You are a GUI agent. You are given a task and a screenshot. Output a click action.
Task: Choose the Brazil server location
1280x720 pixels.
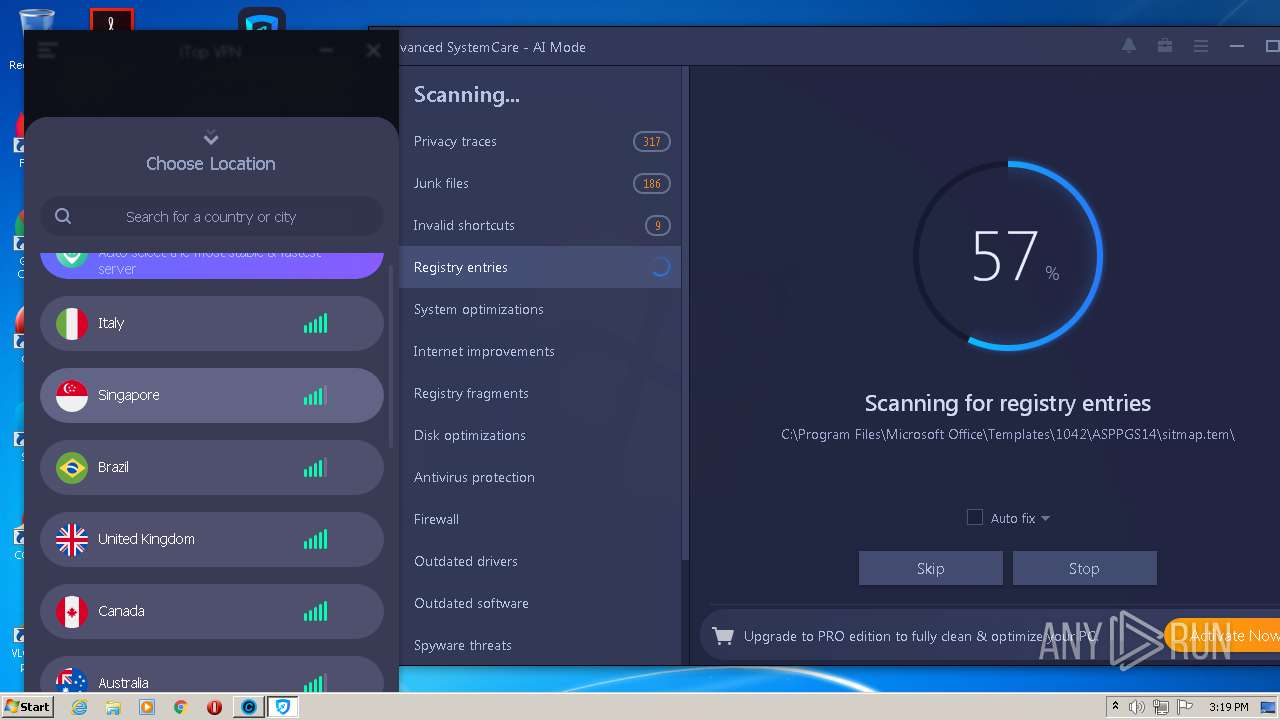pyautogui.click(x=212, y=467)
